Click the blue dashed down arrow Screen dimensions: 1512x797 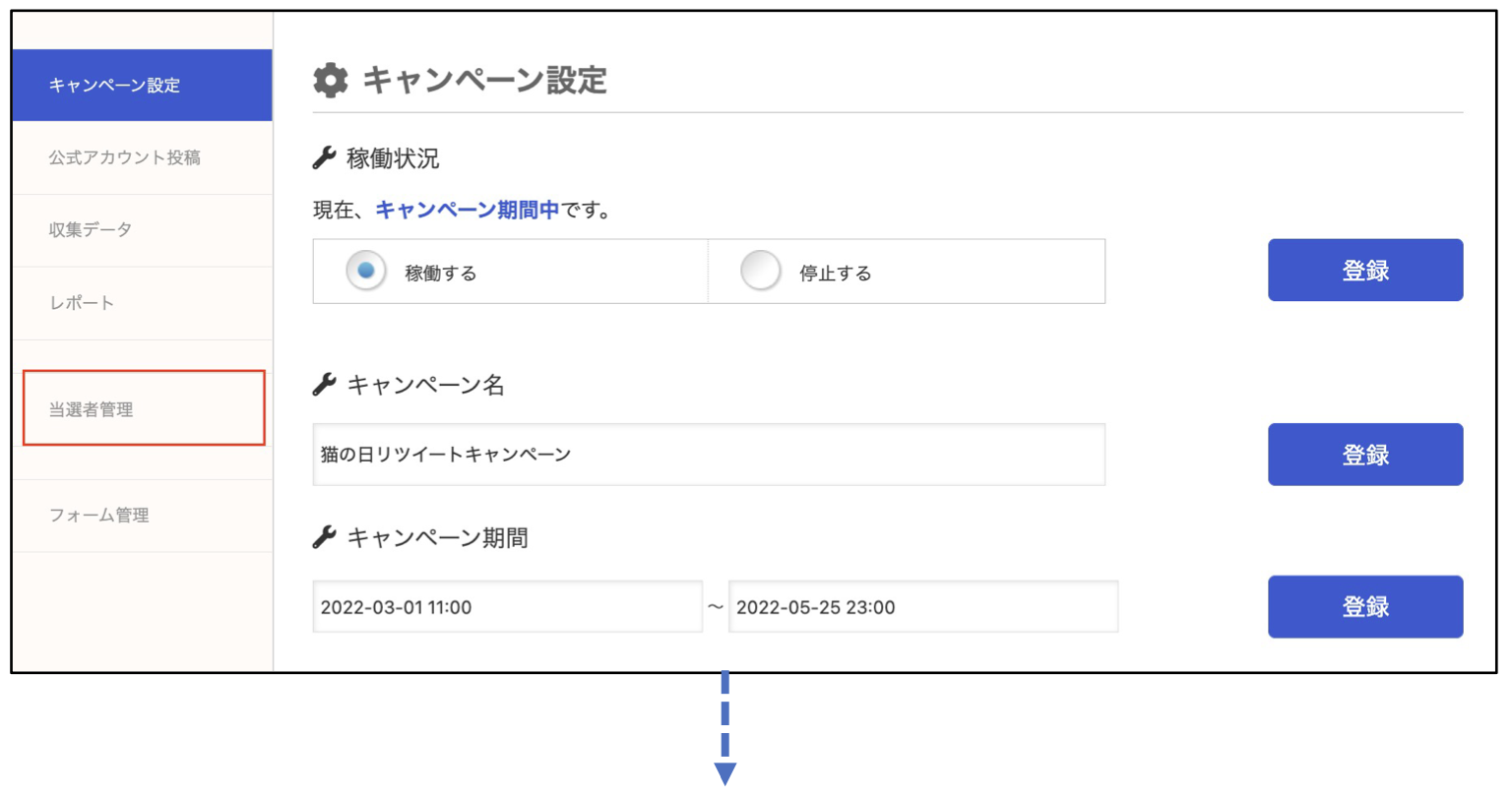pyautogui.click(x=725, y=729)
